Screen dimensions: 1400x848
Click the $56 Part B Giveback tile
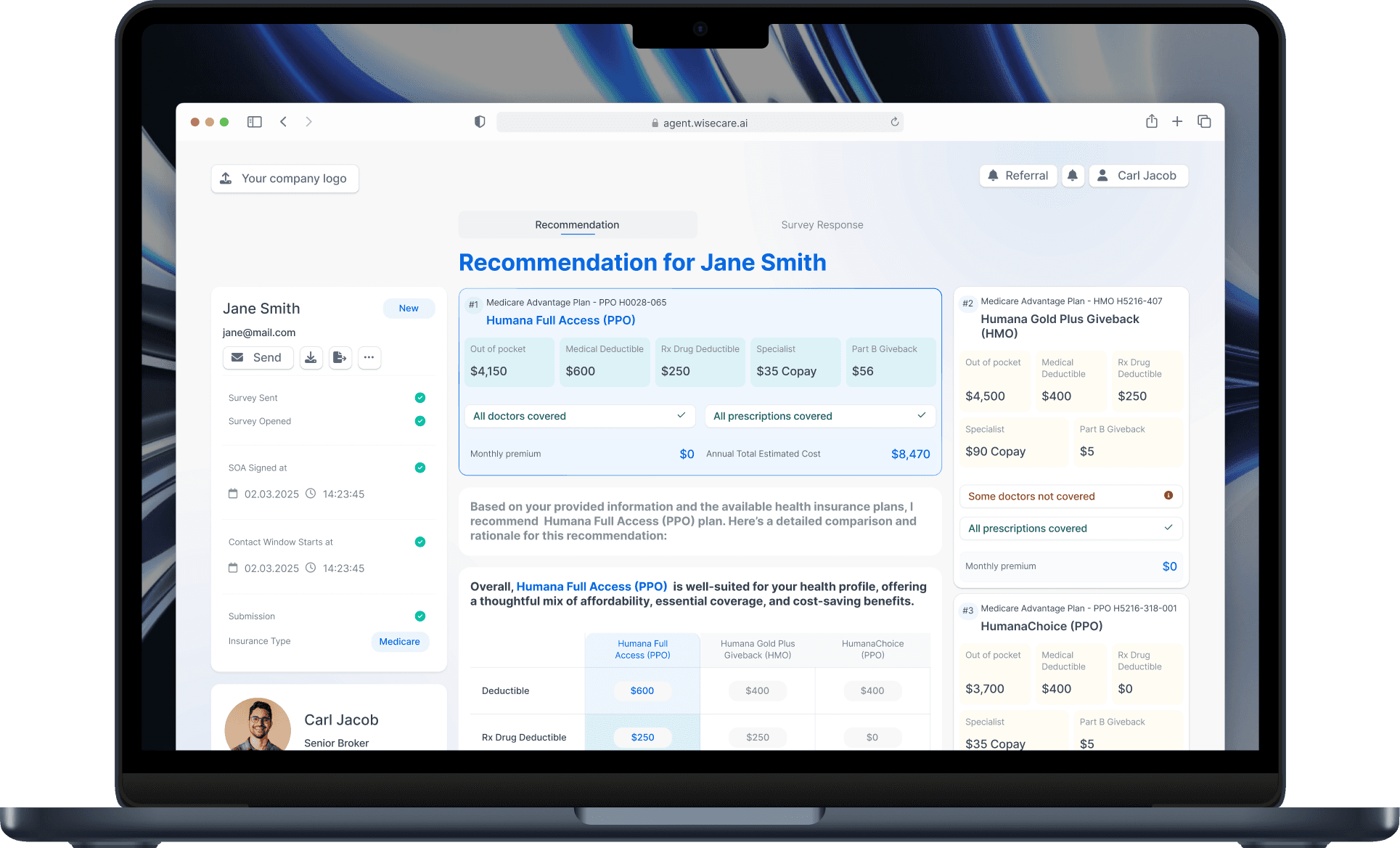pyautogui.click(x=891, y=362)
